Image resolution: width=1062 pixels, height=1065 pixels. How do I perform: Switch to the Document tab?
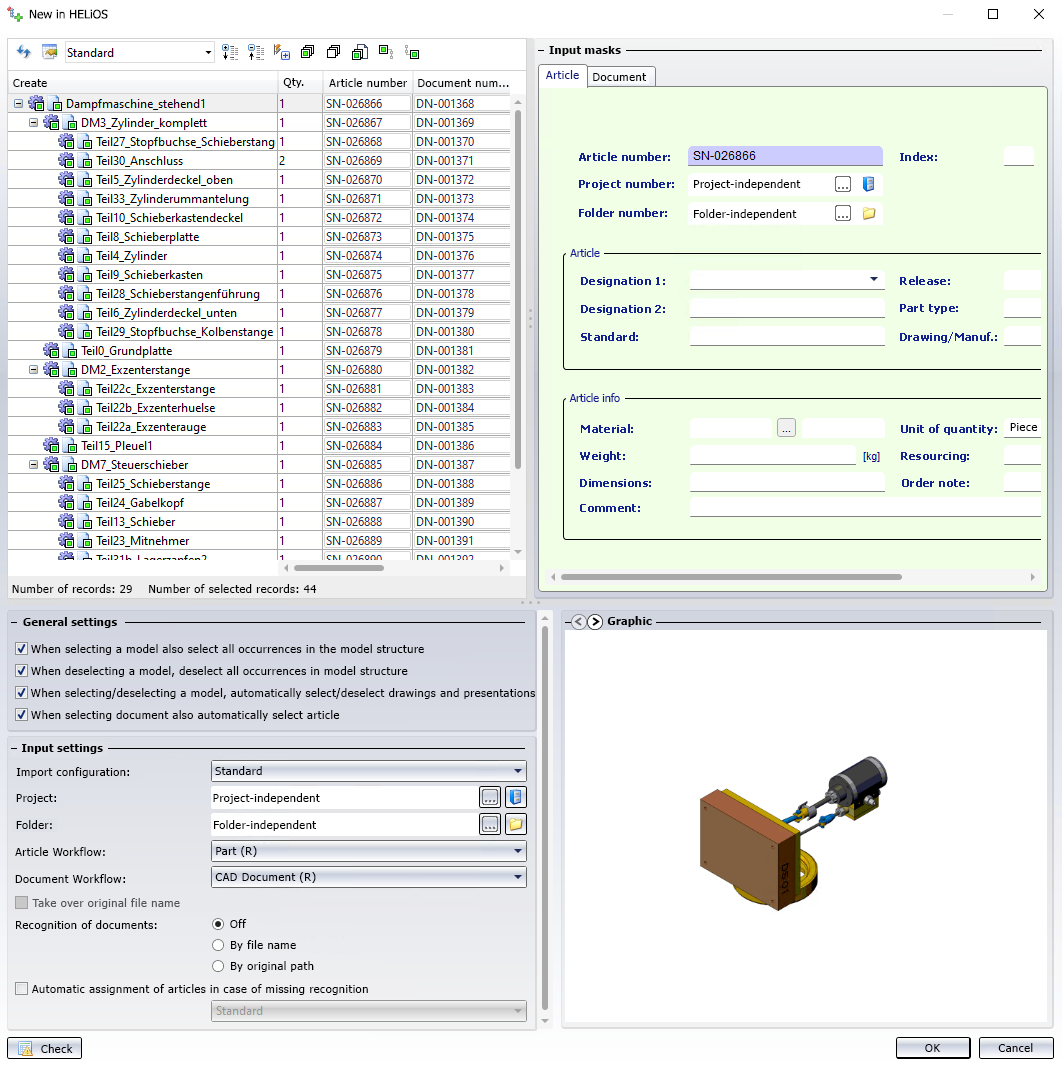click(619, 76)
